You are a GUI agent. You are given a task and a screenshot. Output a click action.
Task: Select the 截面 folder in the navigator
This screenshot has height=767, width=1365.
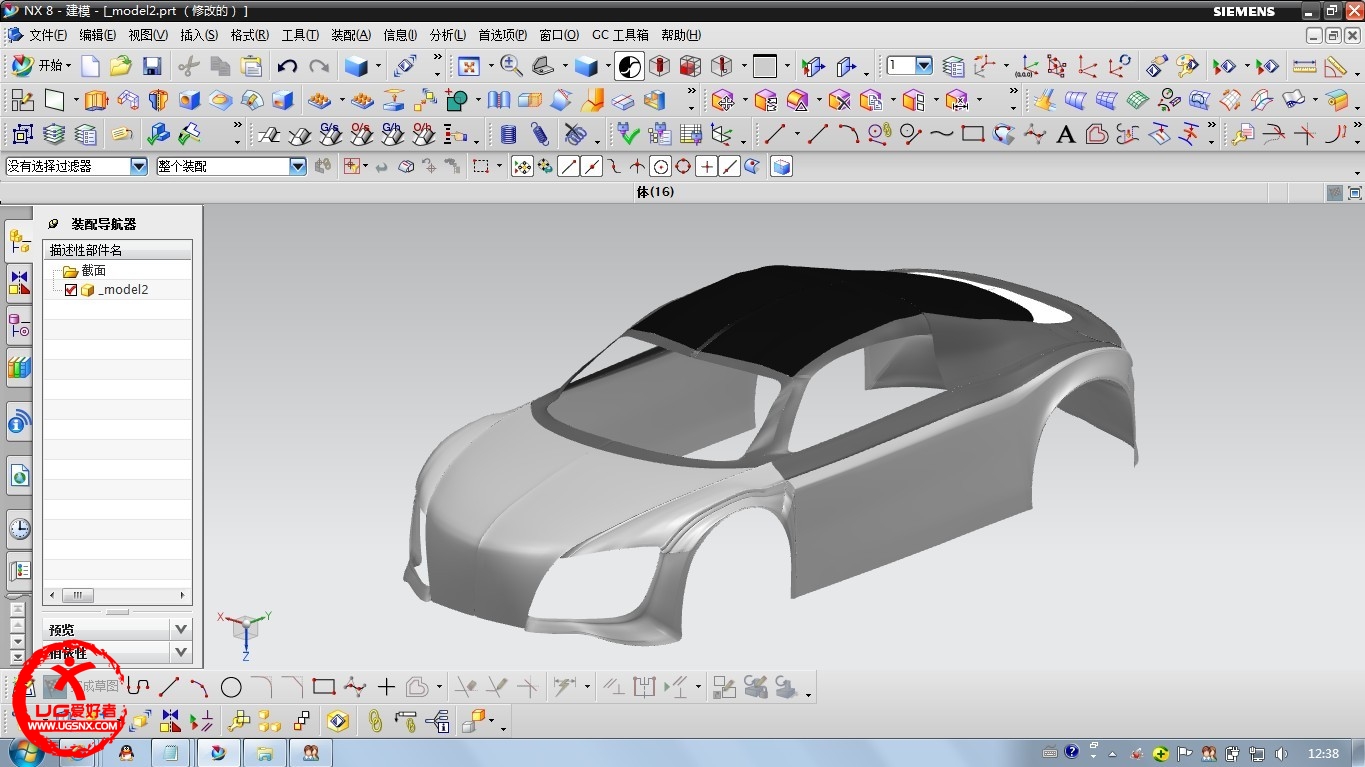[93, 271]
